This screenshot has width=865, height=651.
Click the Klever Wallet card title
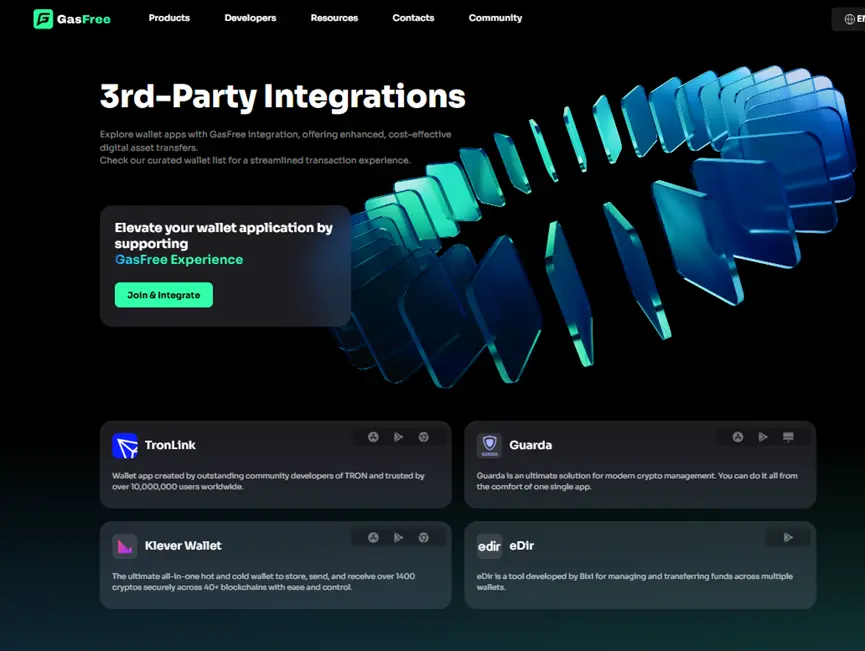click(x=183, y=546)
